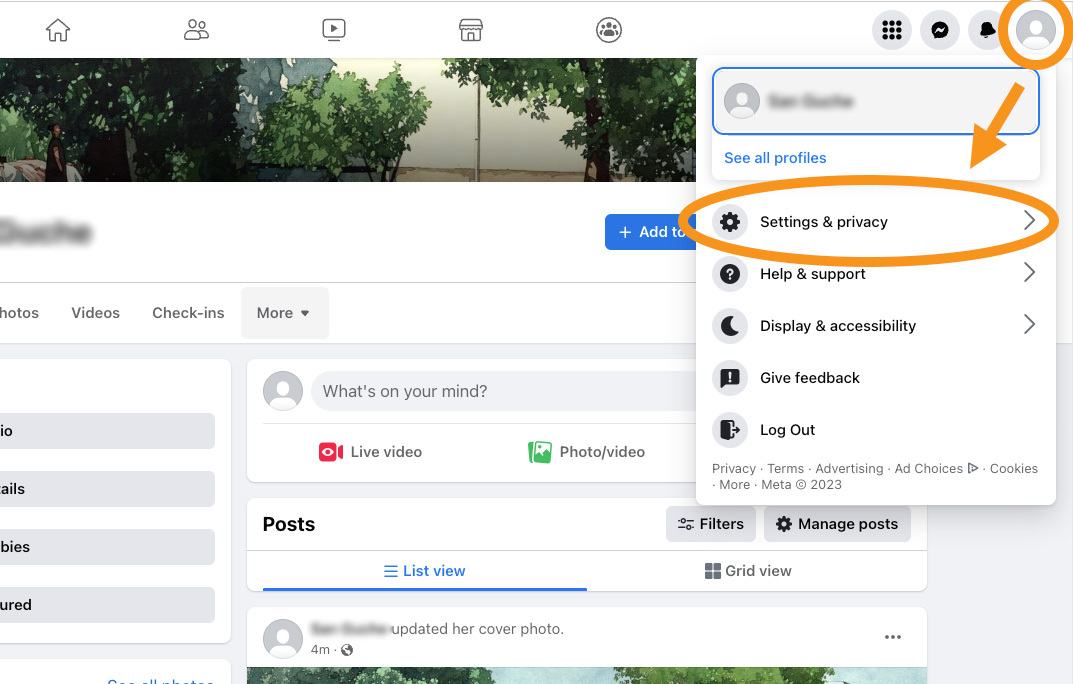The image size is (1073, 684).
Task: Open the post Filters button
Action: point(711,524)
